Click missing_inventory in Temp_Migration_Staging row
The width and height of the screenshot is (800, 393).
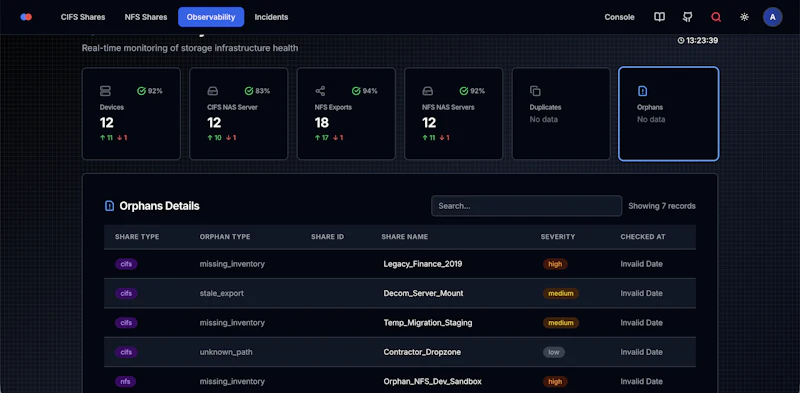tap(232, 323)
